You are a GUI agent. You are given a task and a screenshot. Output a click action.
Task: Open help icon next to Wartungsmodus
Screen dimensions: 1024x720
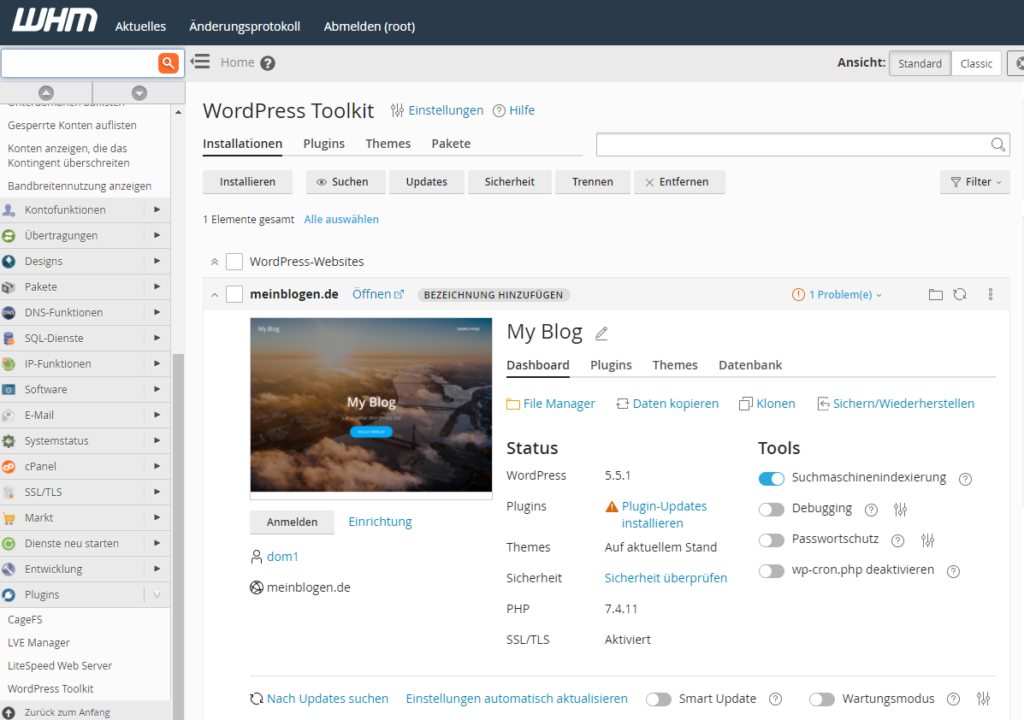tap(953, 699)
